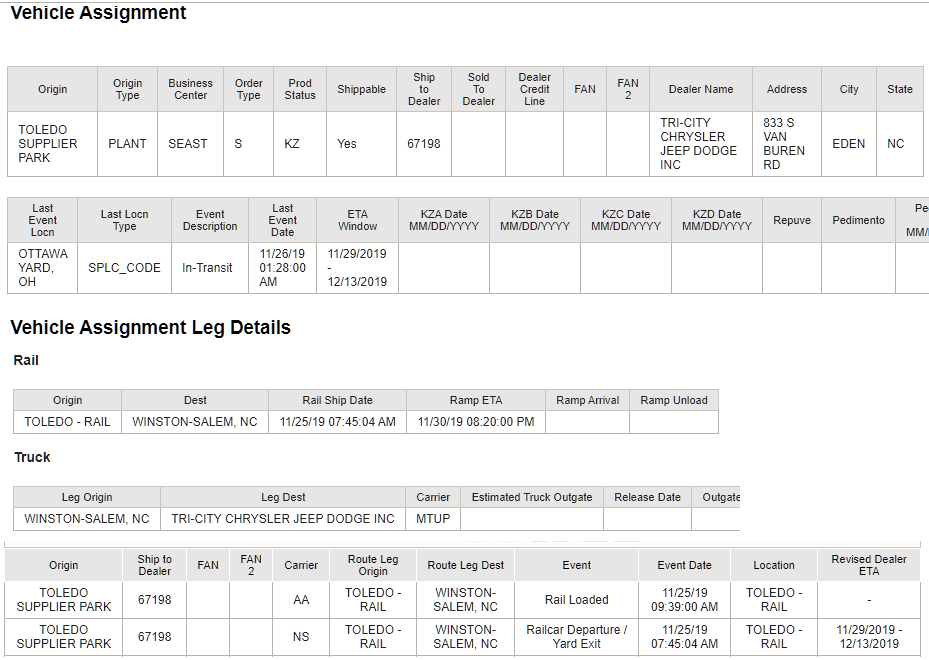Click the 'KZA Date' column header
This screenshot has width=929, height=660.
pyautogui.click(x=444, y=220)
